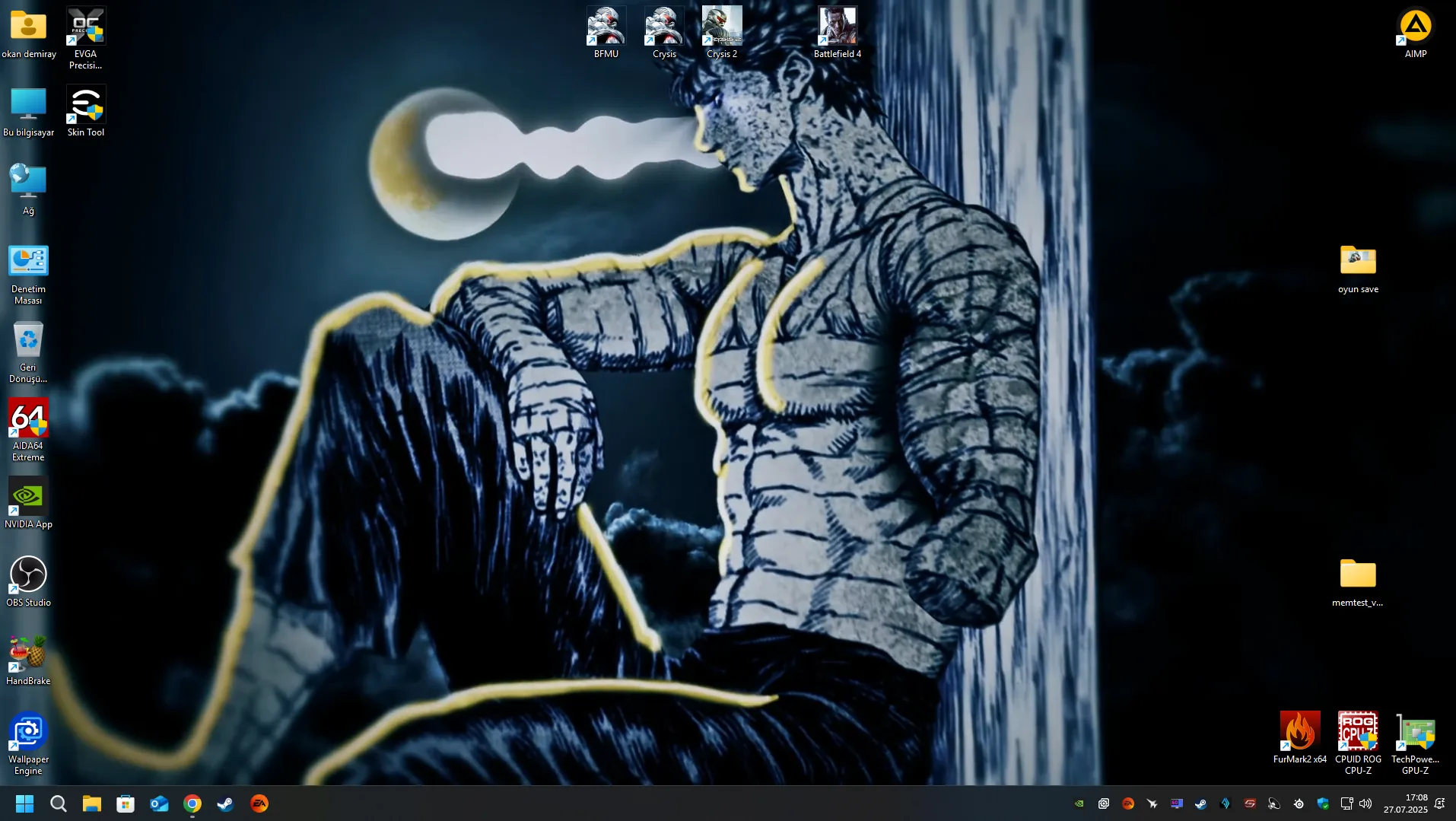Click NVIDIA tray icon

pyautogui.click(x=1079, y=803)
